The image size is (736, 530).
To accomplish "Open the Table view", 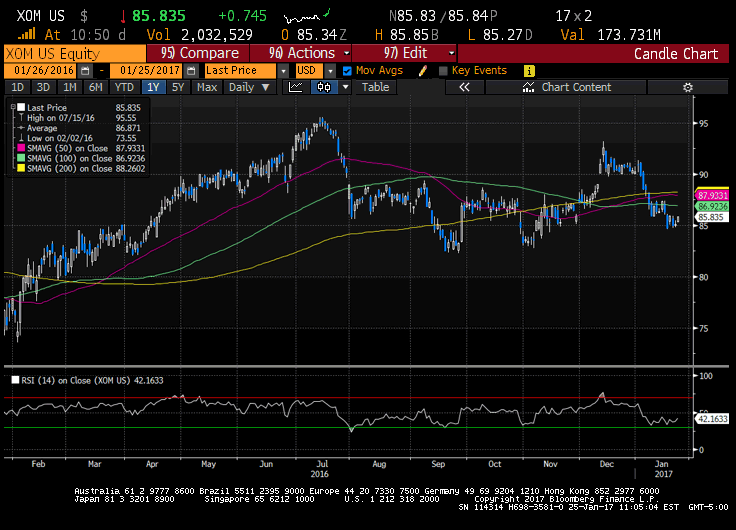I will pyautogui.click(x=376, y=87).
